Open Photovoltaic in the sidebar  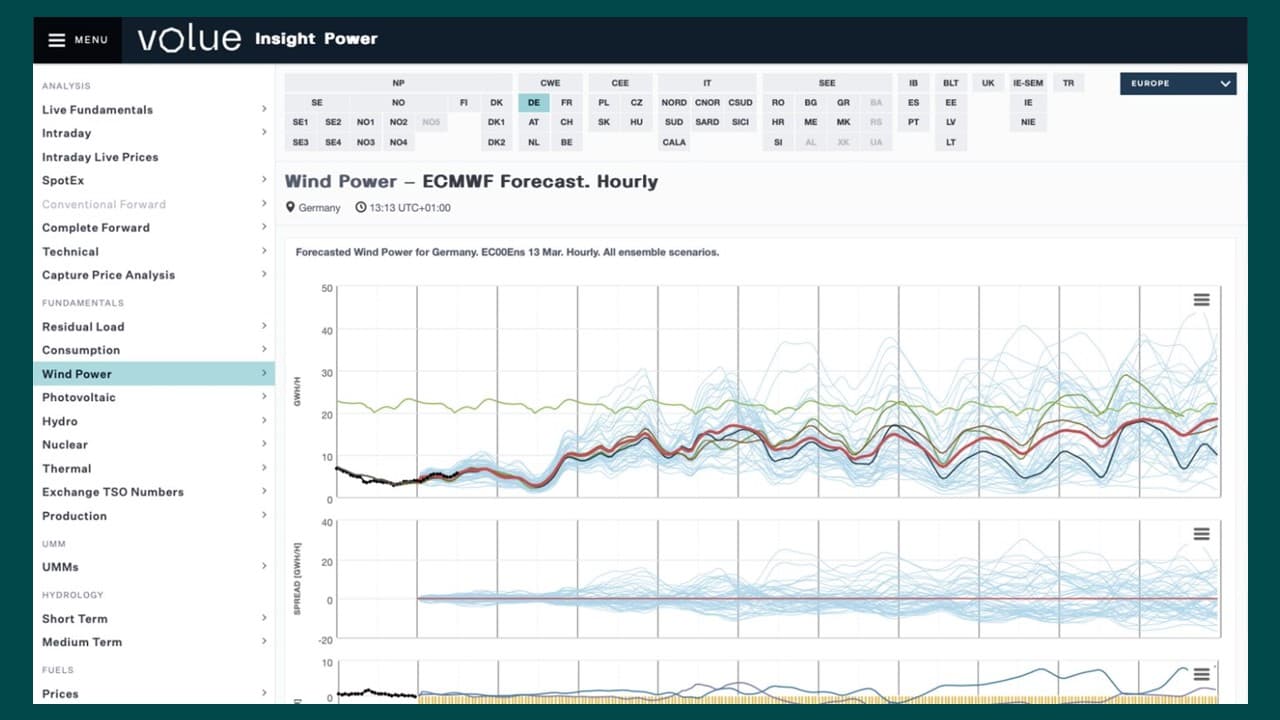(x=79, y=397)
